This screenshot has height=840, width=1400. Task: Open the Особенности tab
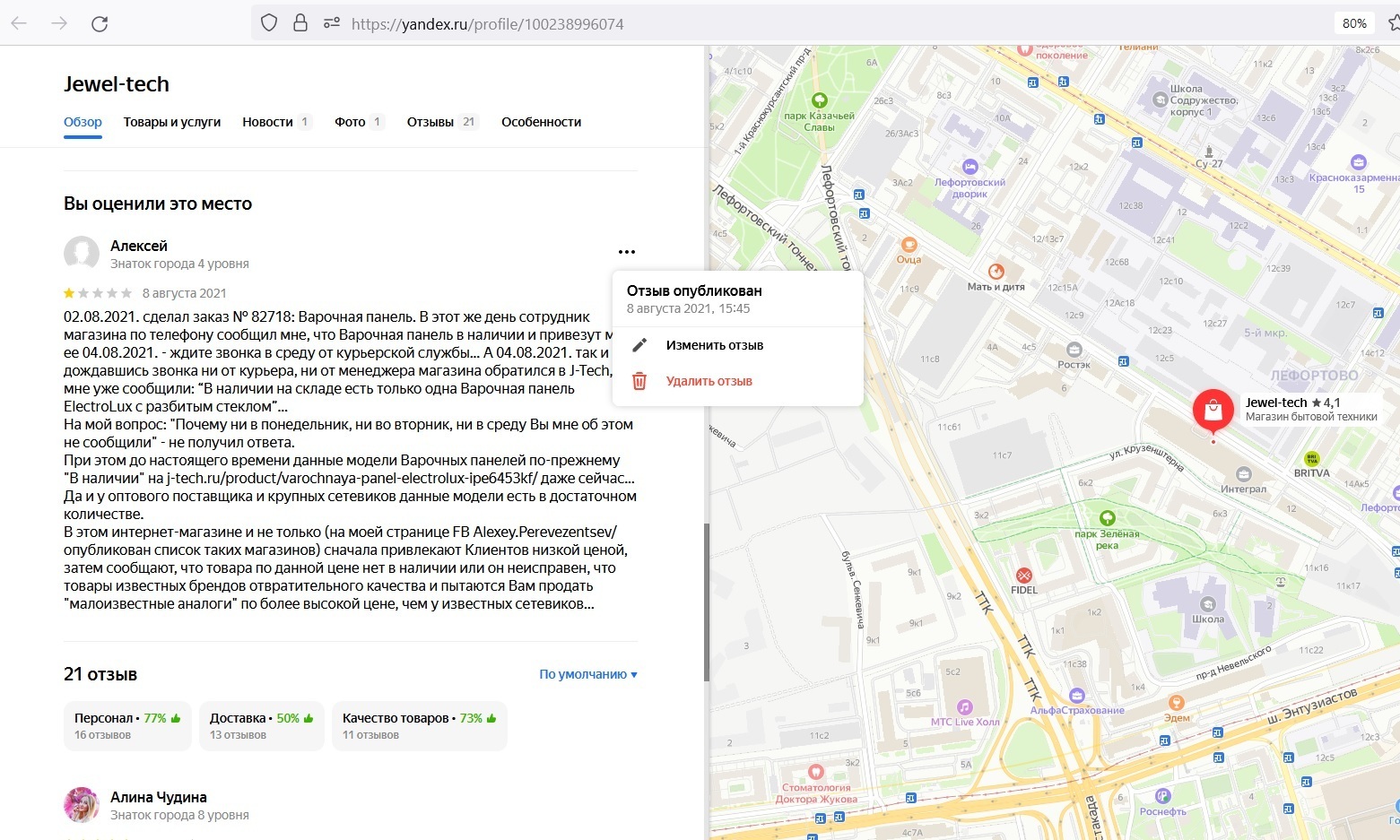coord(541,122)
